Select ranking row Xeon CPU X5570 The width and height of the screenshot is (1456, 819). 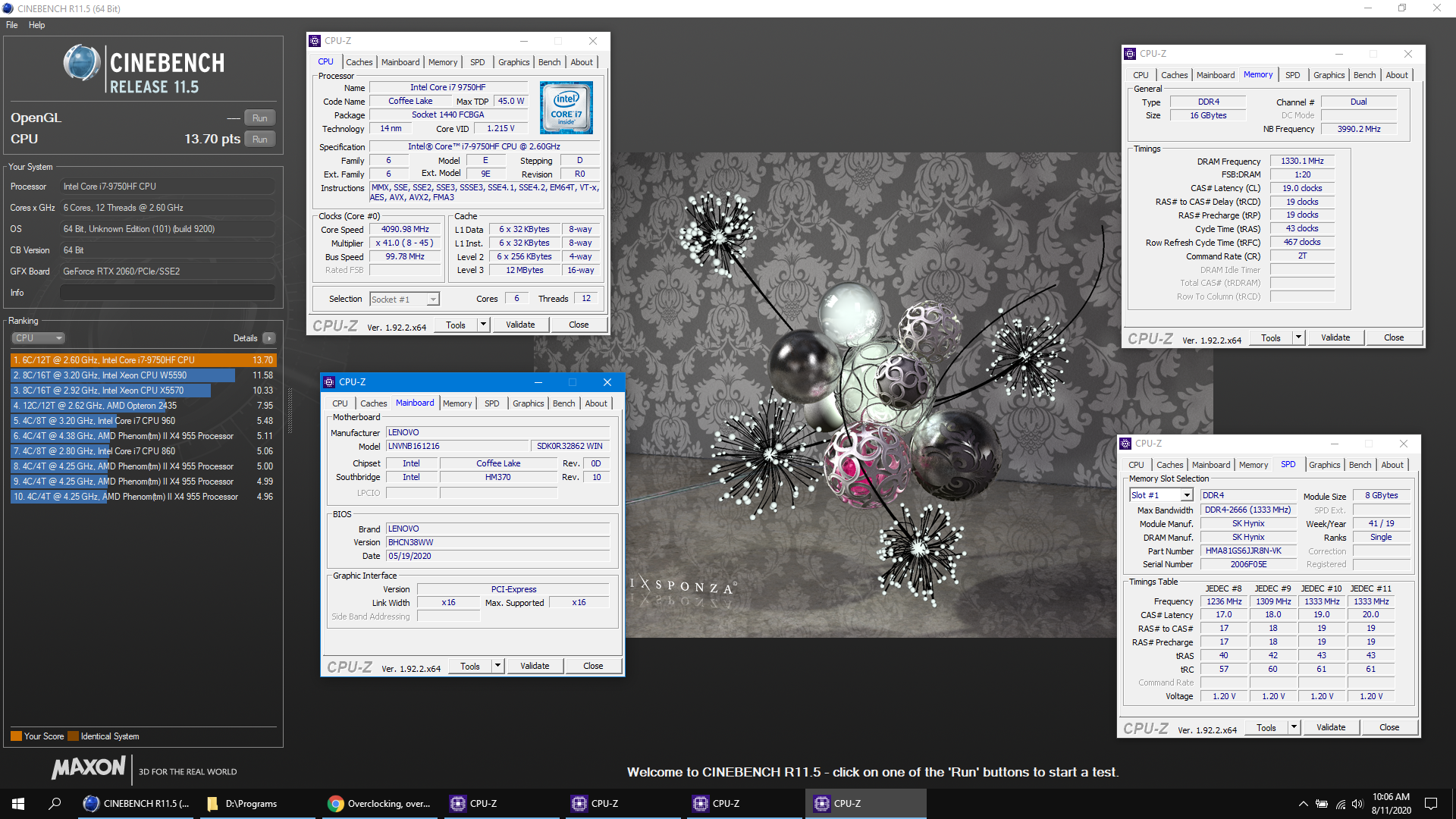(x=143, y=391)
